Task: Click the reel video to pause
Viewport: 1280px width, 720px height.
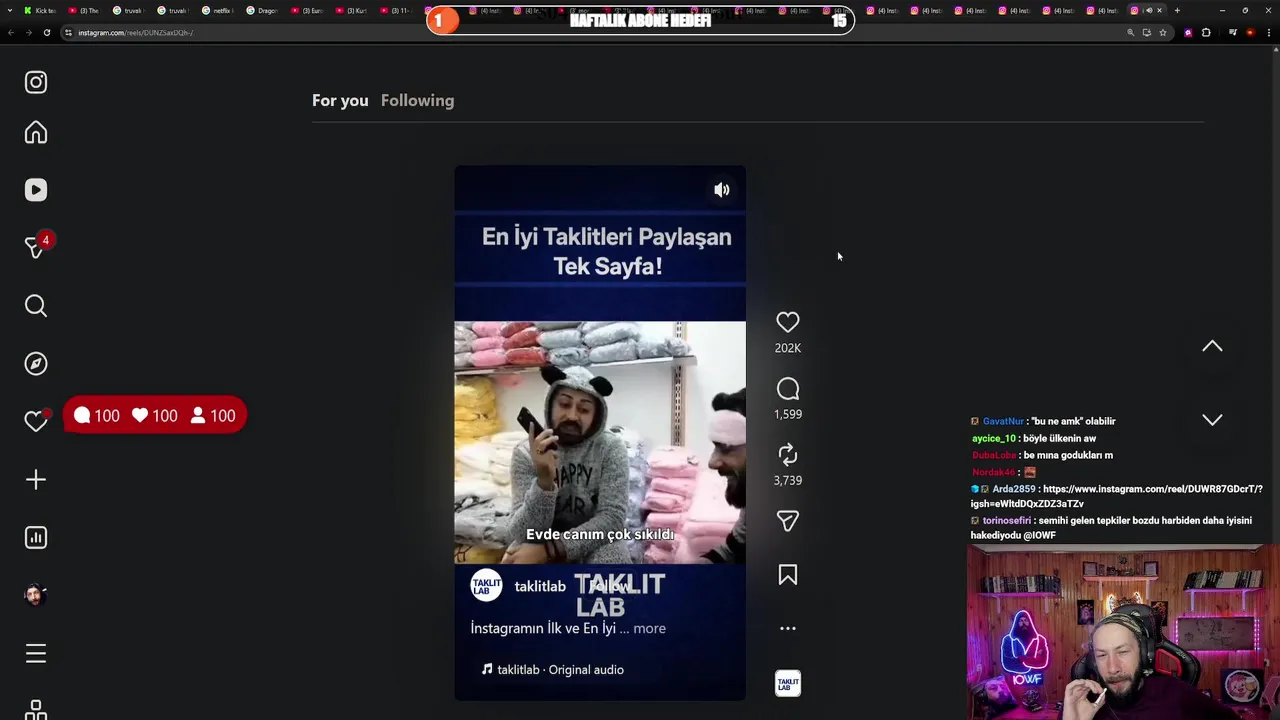Action: pos(600,433)
